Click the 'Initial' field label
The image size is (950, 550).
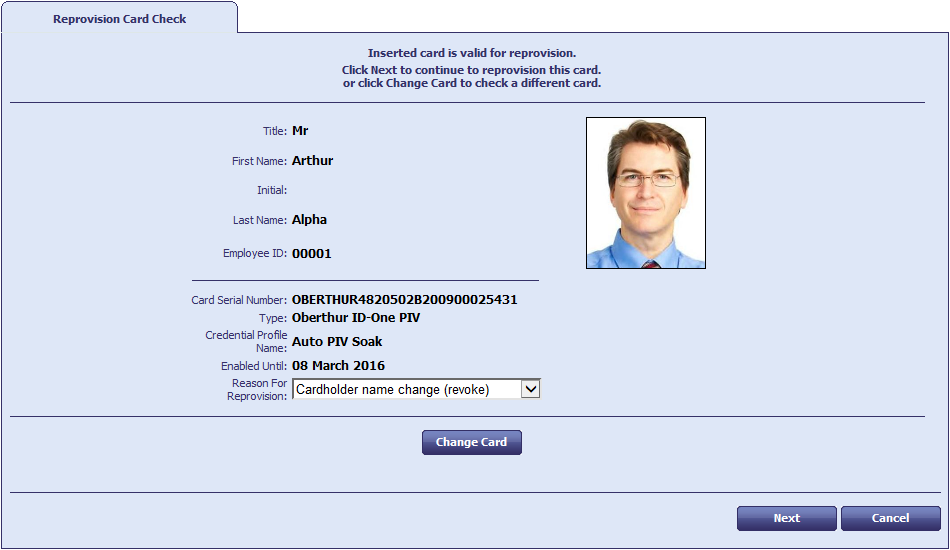click(x=271, y=190)
